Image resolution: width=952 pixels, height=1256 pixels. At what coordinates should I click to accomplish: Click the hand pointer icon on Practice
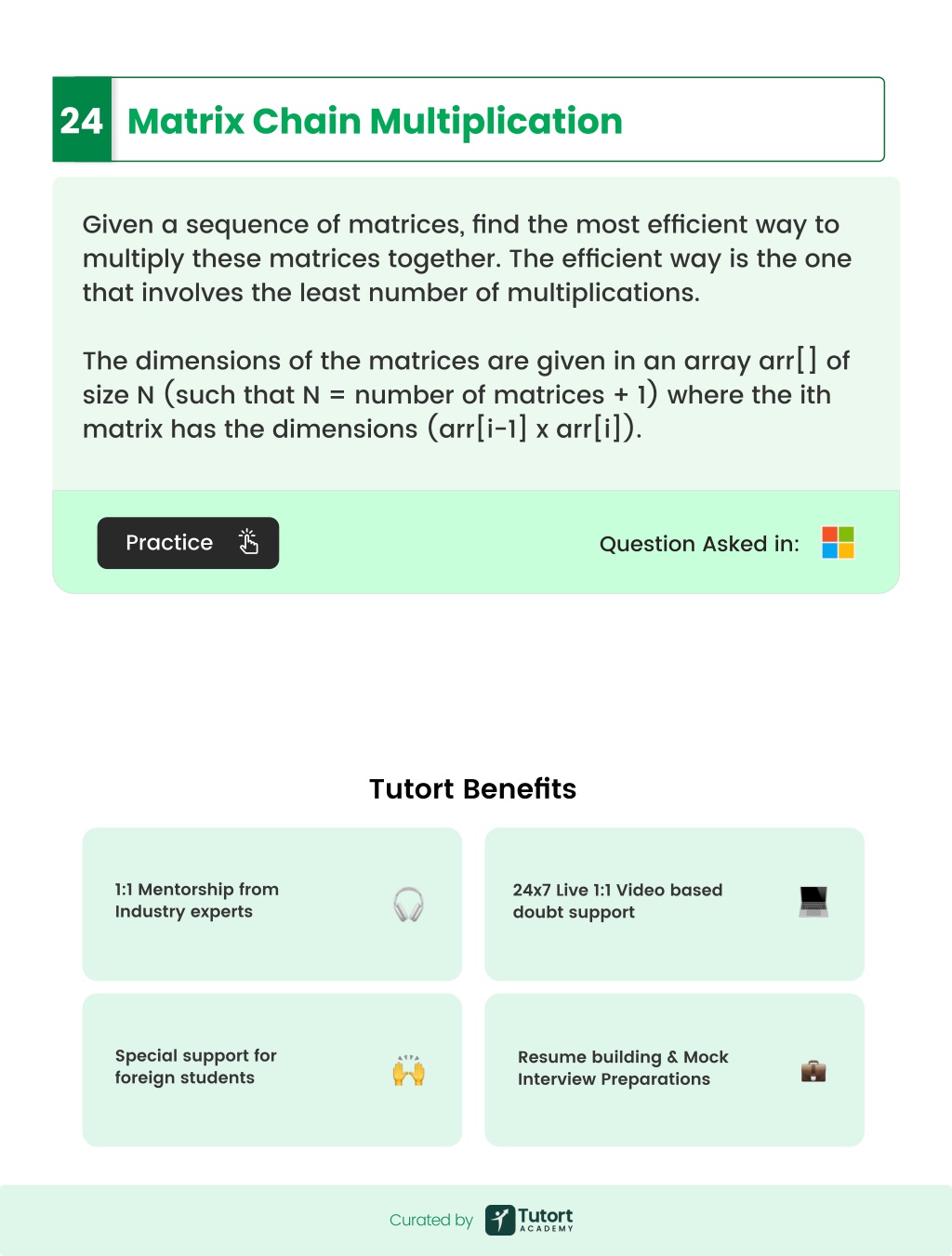(248, 542)
